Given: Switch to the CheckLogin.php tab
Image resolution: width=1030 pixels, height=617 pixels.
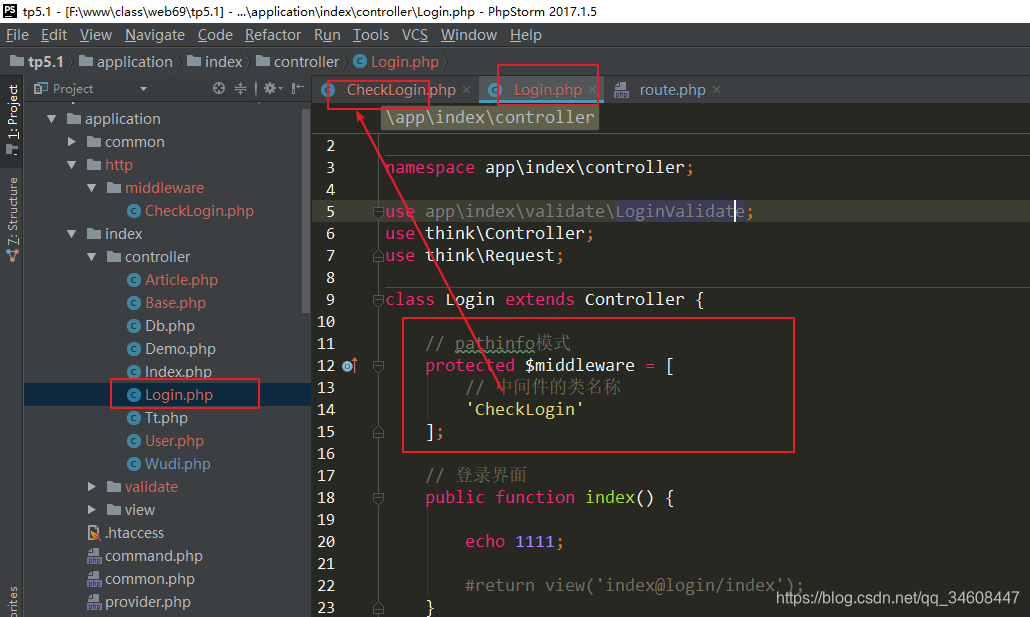Looking at the screenshot, I should pyautogui.click(x=401, y=90).
